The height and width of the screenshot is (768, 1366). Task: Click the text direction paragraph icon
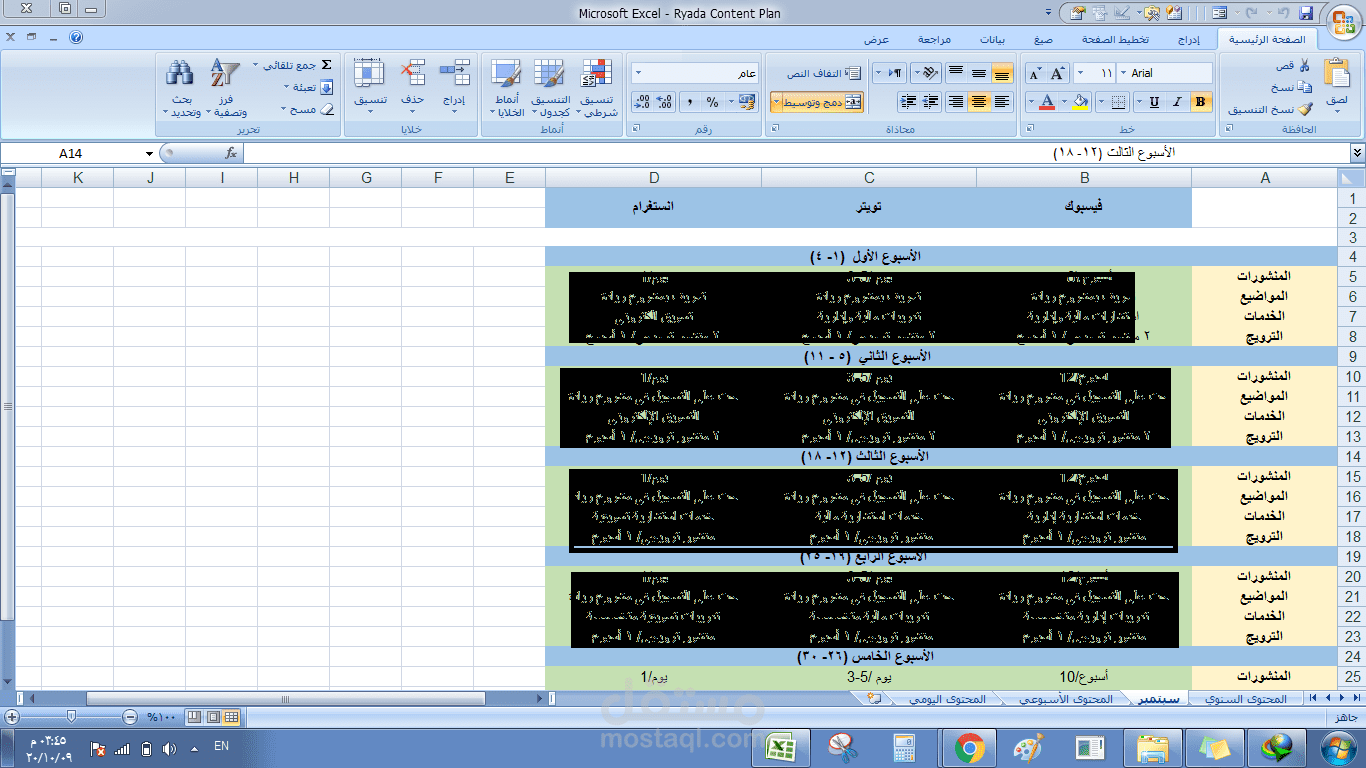[x=895, y=73]
